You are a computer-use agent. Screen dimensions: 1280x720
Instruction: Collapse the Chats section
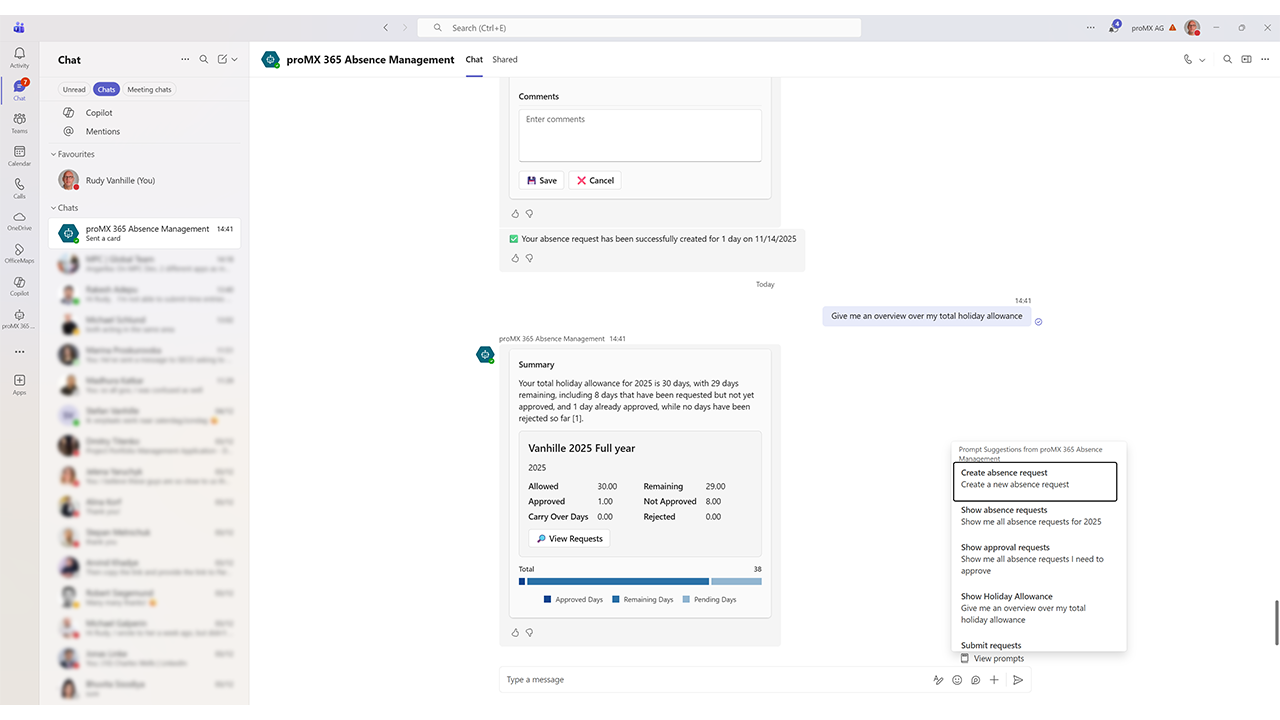(64, 208)
